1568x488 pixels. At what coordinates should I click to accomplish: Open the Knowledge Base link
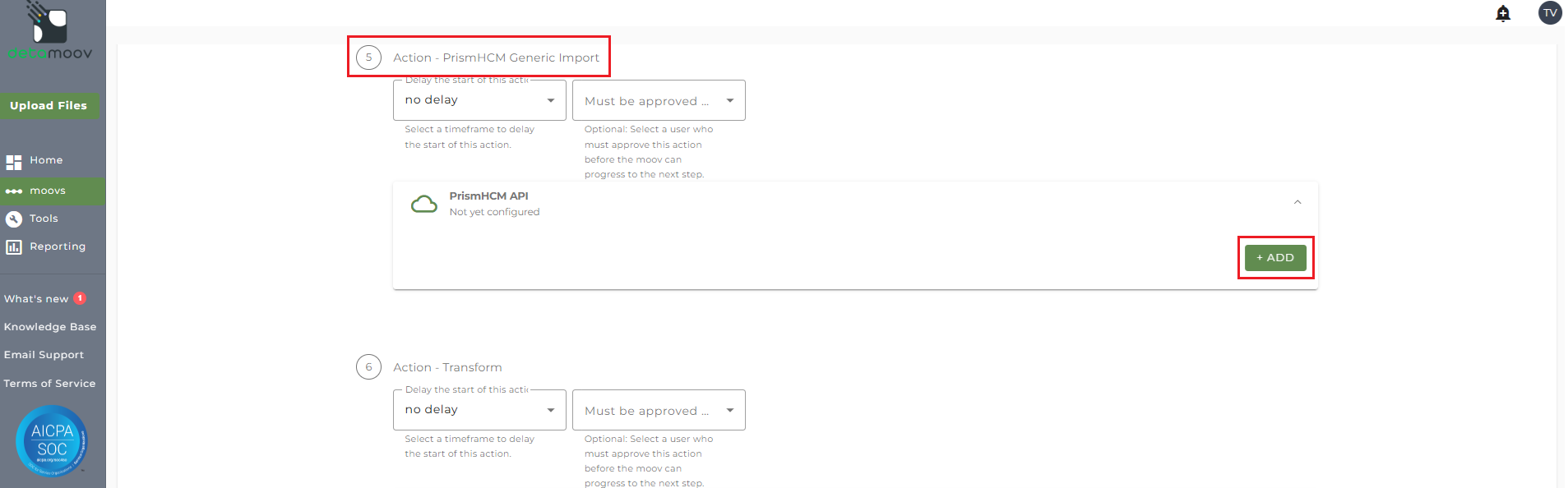point(50,327)
